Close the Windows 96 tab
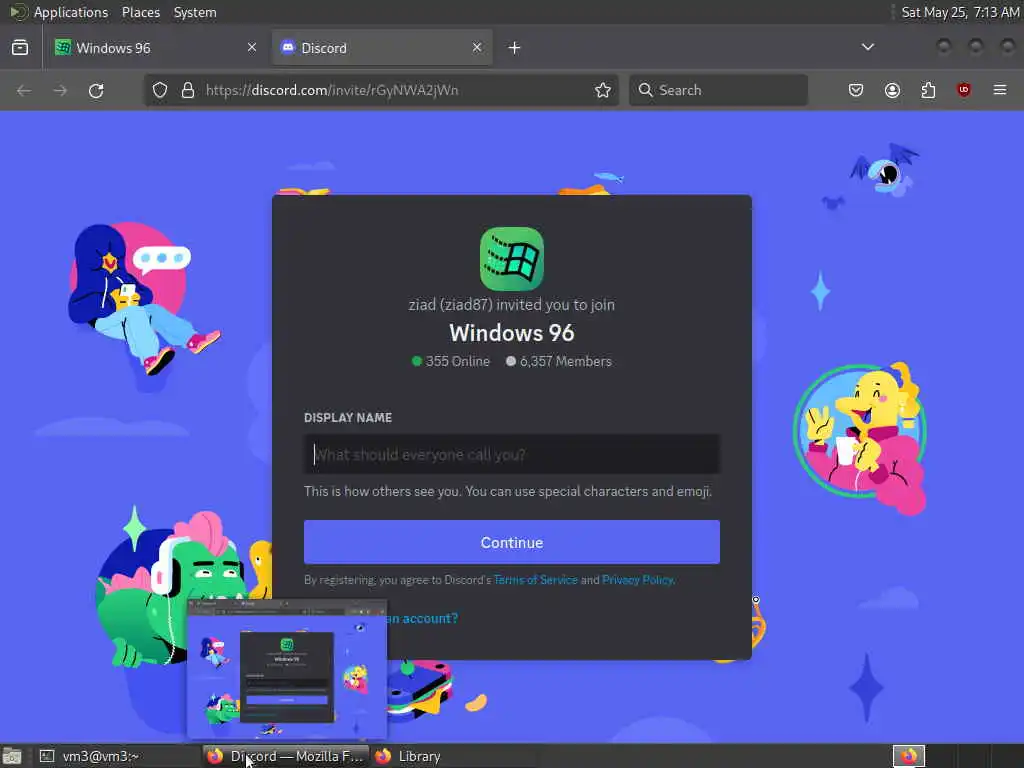The height and width of the screenshot is (768, 1024). (252, 47)
